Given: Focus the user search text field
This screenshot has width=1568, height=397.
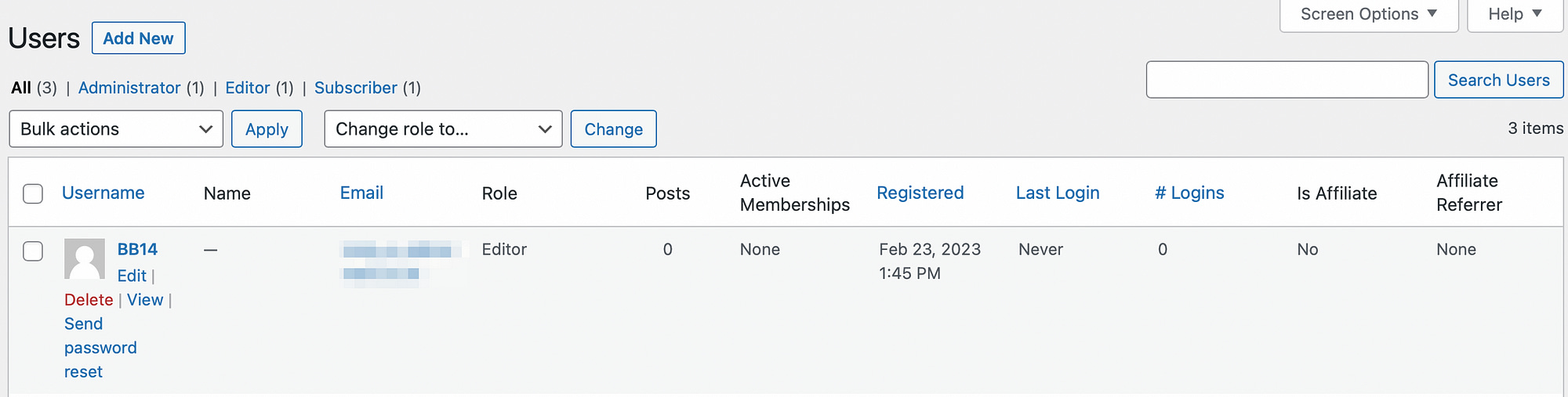Looking at the screenshot, I should click(1287, 80).
